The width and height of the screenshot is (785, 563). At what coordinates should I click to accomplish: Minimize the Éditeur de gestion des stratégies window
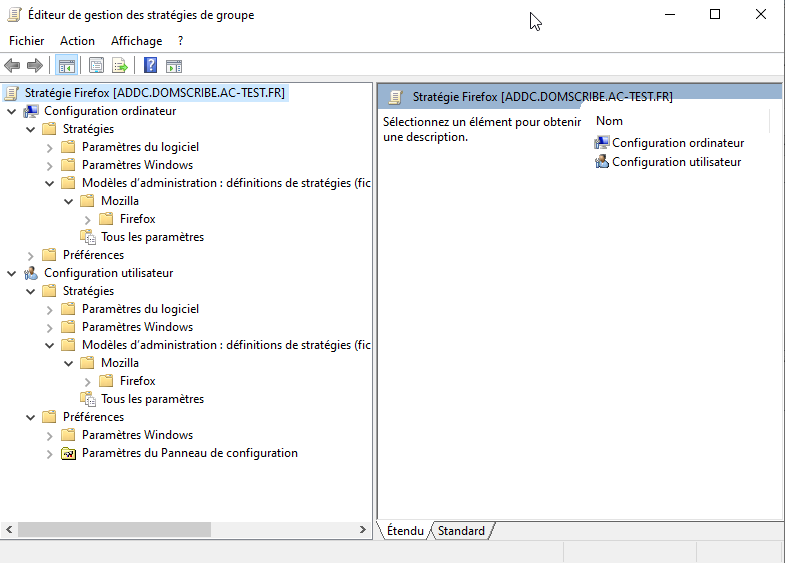[670, 15]
